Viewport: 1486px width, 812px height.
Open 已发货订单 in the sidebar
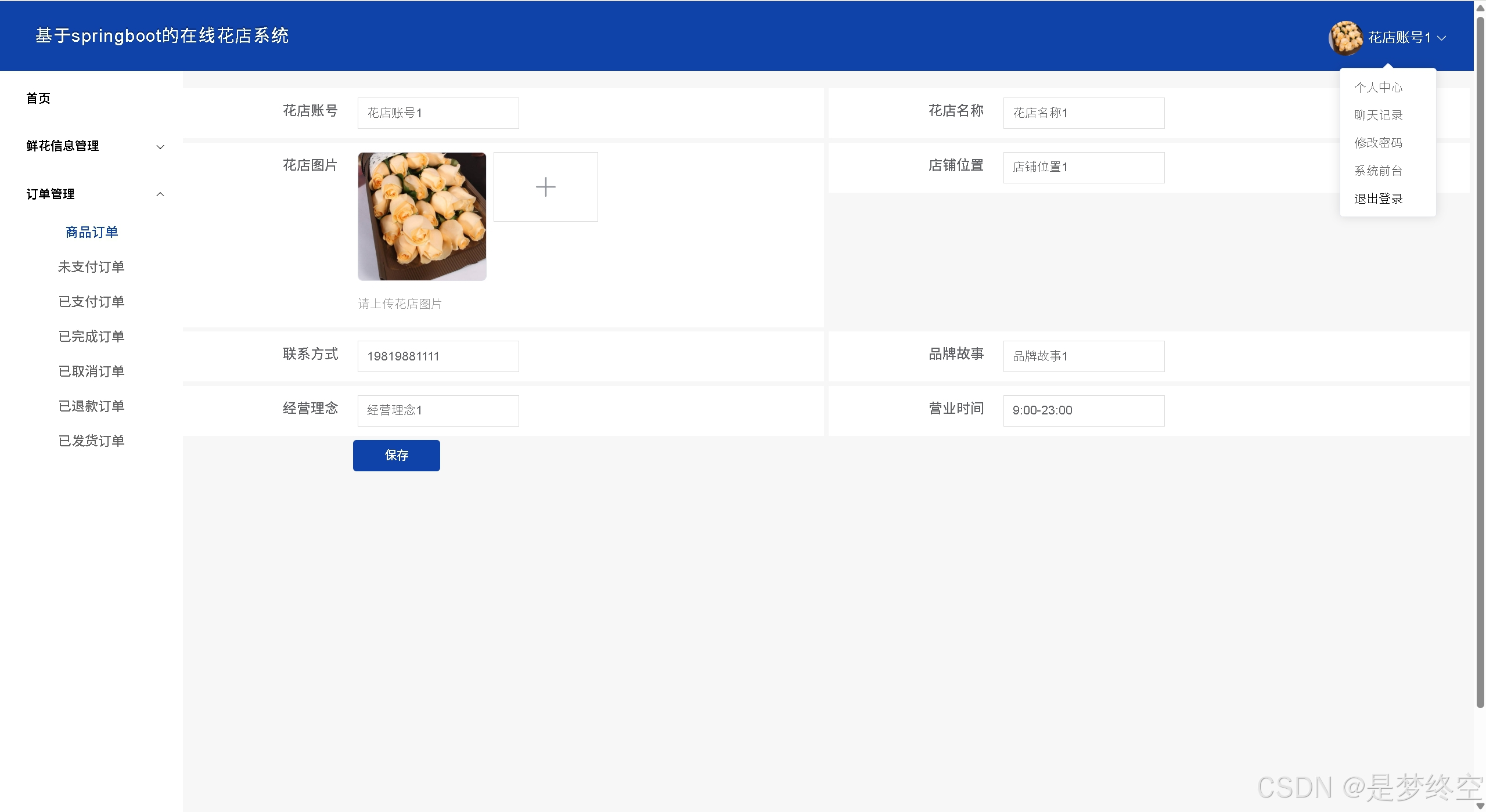[91, 440]
